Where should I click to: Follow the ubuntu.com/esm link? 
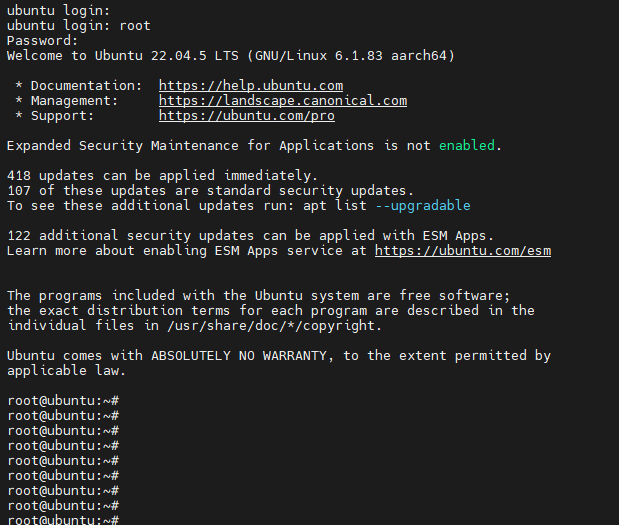tap(462, 250)
